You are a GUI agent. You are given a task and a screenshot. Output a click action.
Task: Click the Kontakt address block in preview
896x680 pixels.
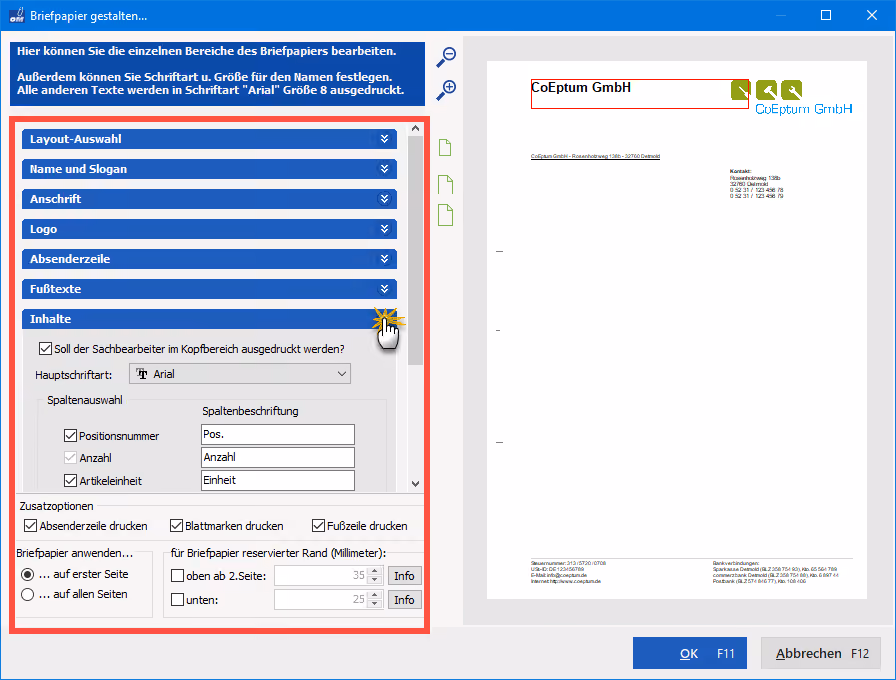coord(756,183)
